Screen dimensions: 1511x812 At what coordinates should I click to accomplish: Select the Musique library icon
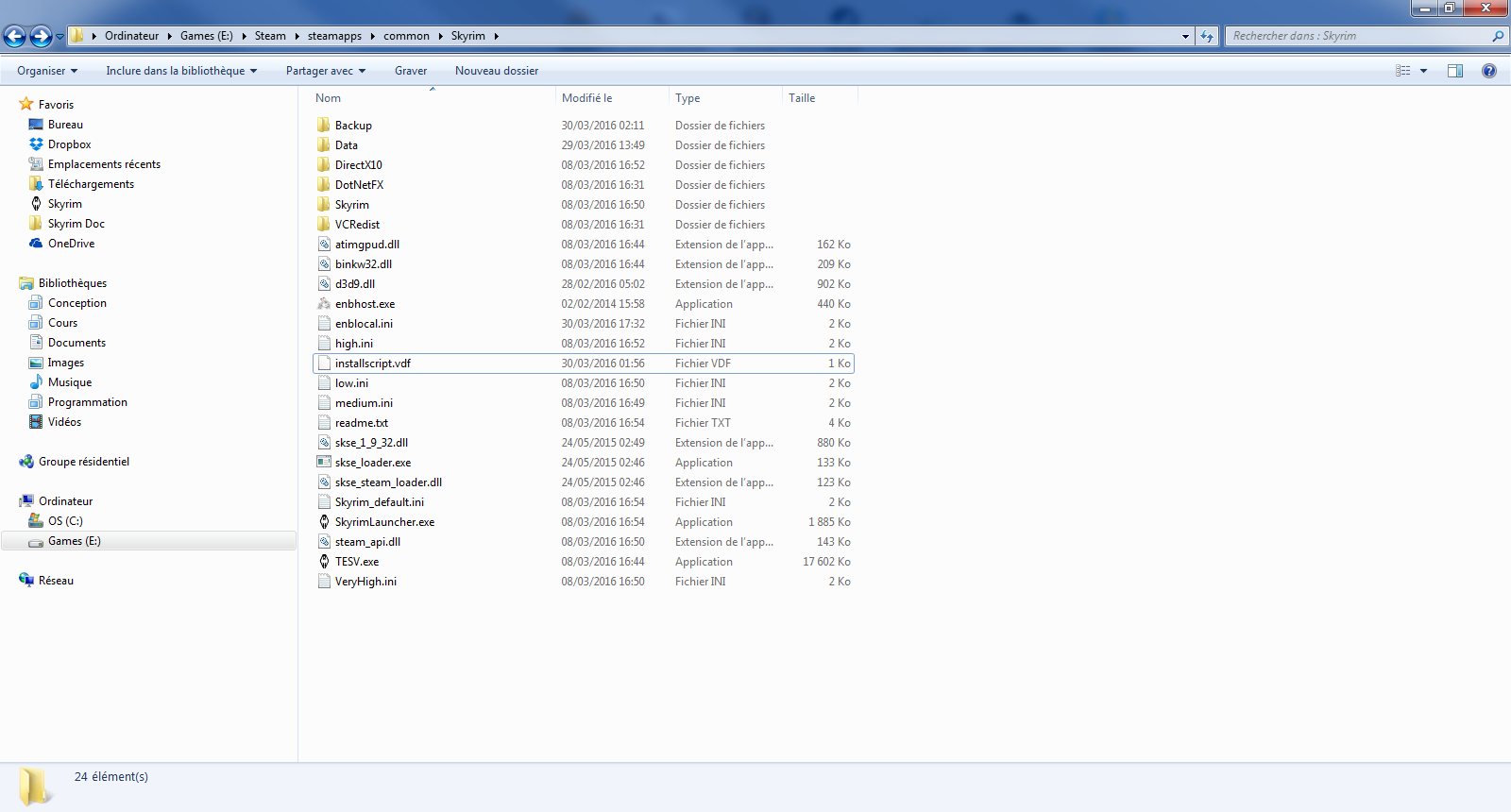(36, 382)
